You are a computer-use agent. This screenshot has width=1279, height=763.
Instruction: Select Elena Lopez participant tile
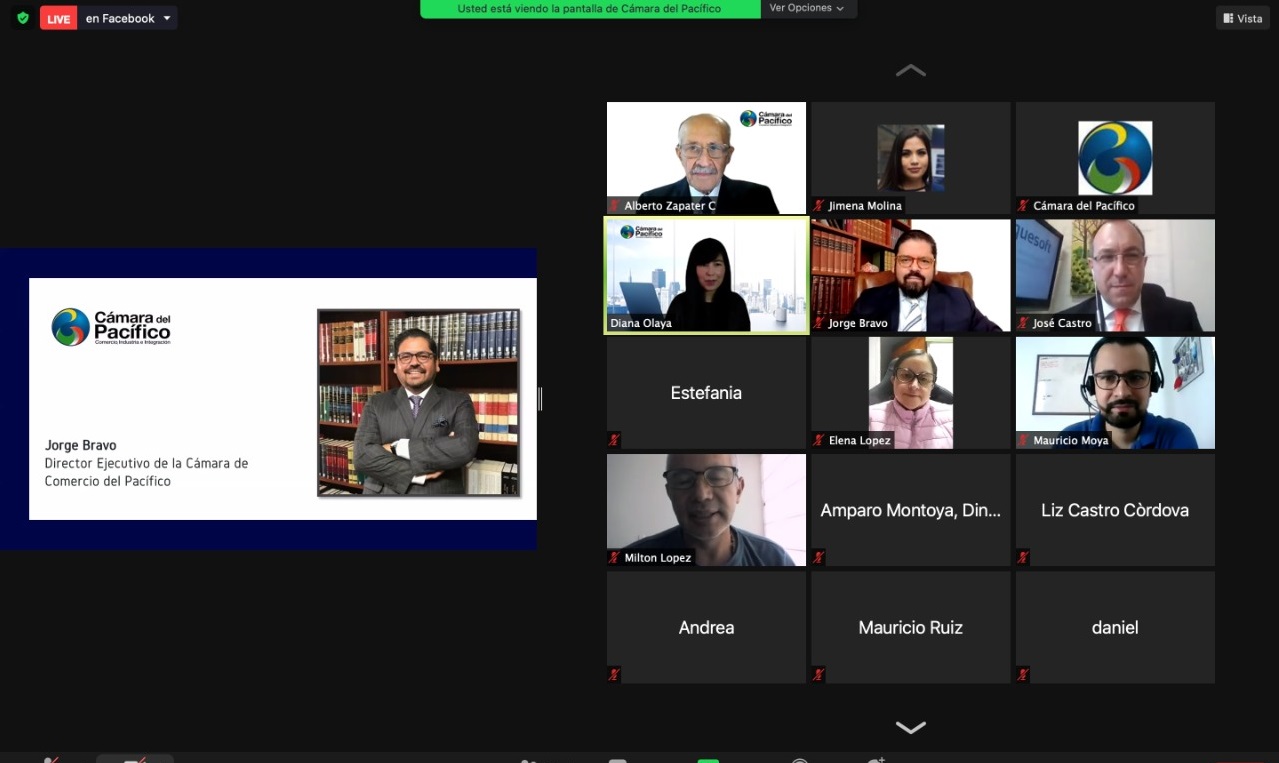tap(910, 393)
